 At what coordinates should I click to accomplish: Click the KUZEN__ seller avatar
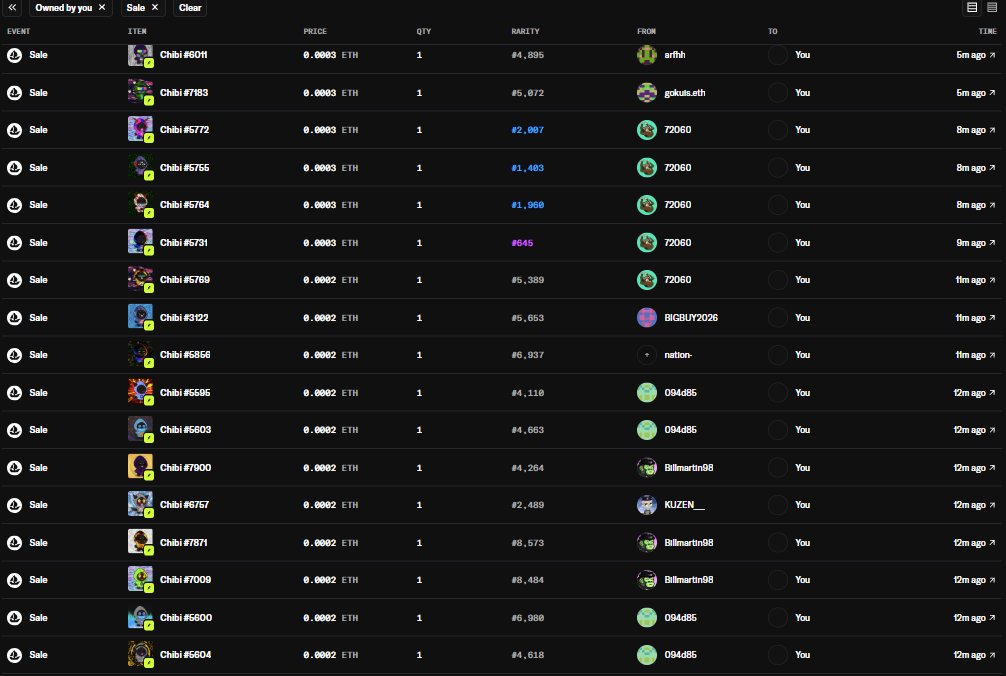click(x=647, y=505)
